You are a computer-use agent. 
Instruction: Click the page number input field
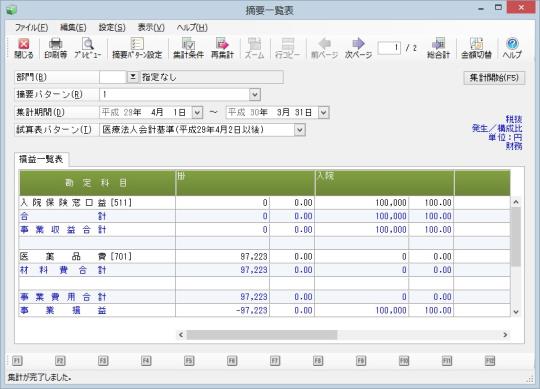click(x=389, y=48)
